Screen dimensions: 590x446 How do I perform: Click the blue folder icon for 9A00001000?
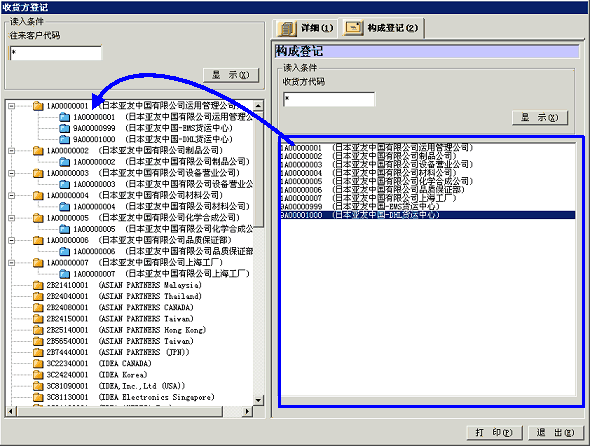point(65,140)
